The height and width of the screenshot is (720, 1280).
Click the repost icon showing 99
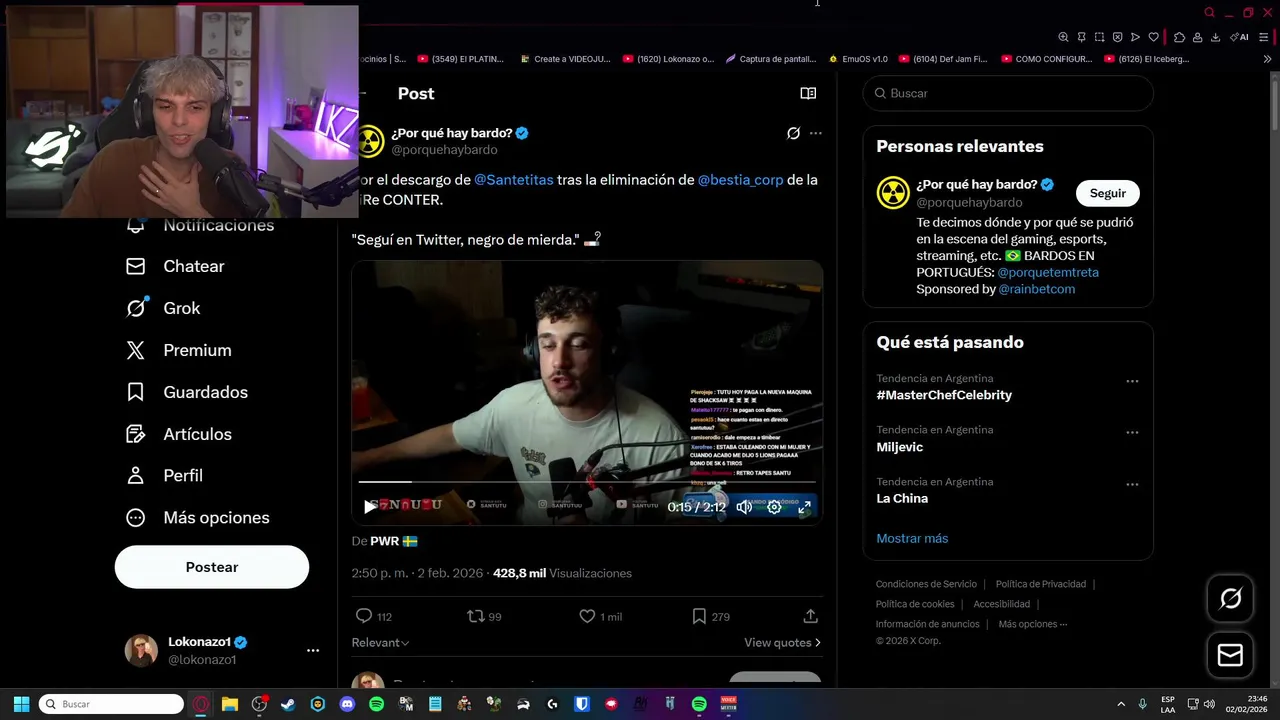[x=476, y=616]
